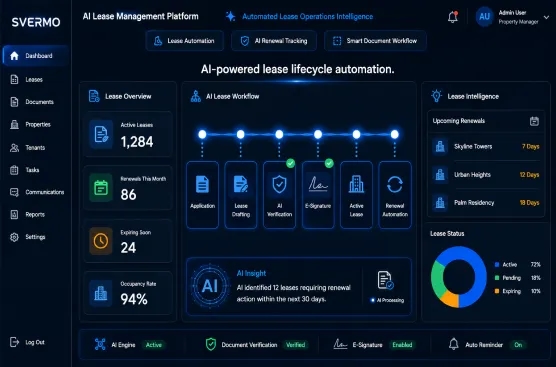Click the AU user avatar
This screenshot has height=367, width=556.
pos(484,17)
